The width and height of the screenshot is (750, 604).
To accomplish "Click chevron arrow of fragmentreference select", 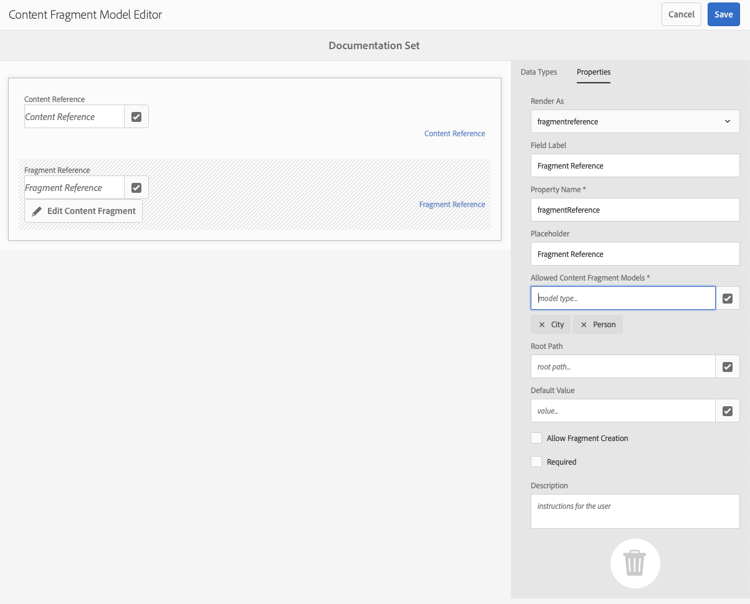I will coord(727,121).
